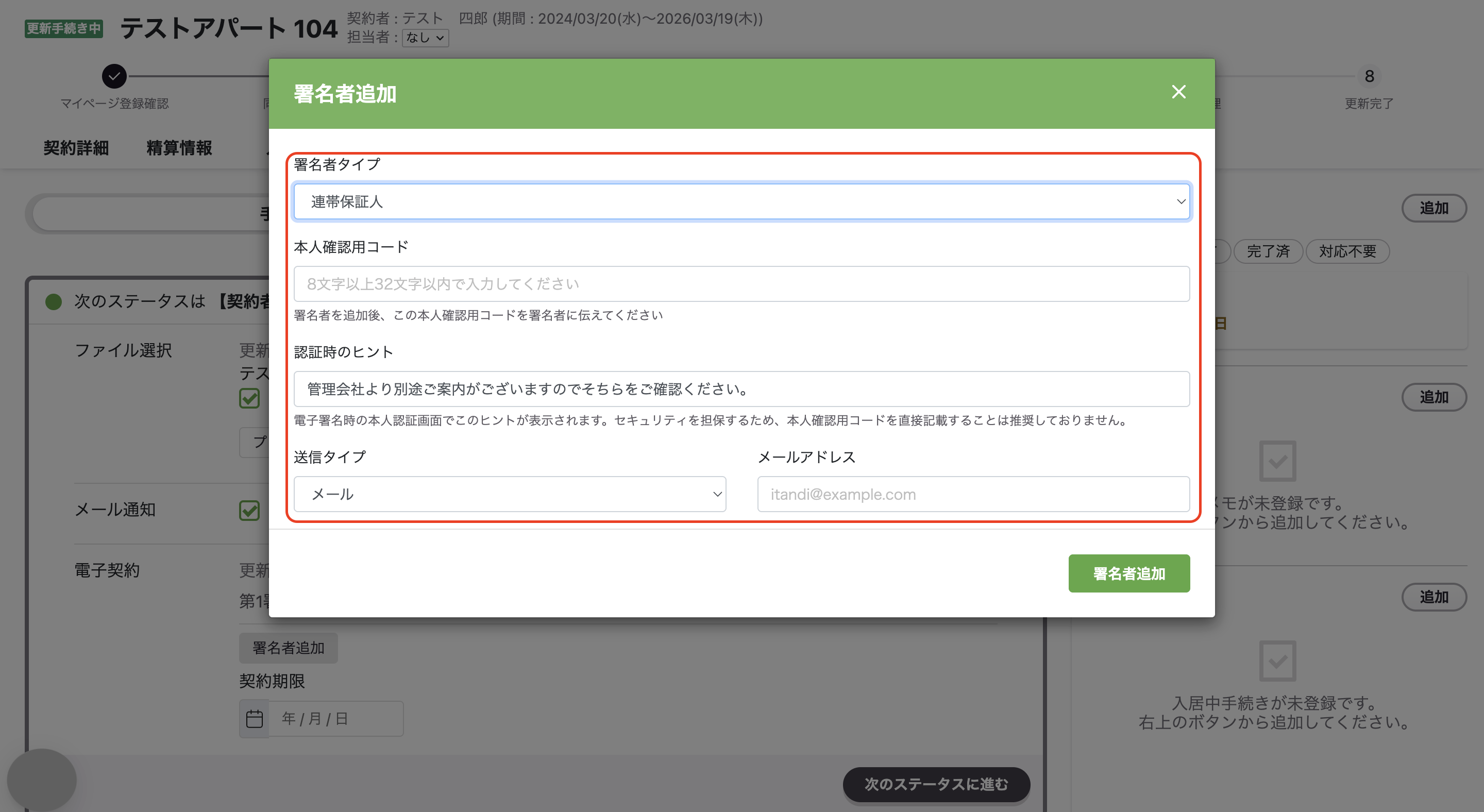This screenshot has width=1484, height=812.
Task: Click the メールアドレス input field
Action: click(973, 494)
